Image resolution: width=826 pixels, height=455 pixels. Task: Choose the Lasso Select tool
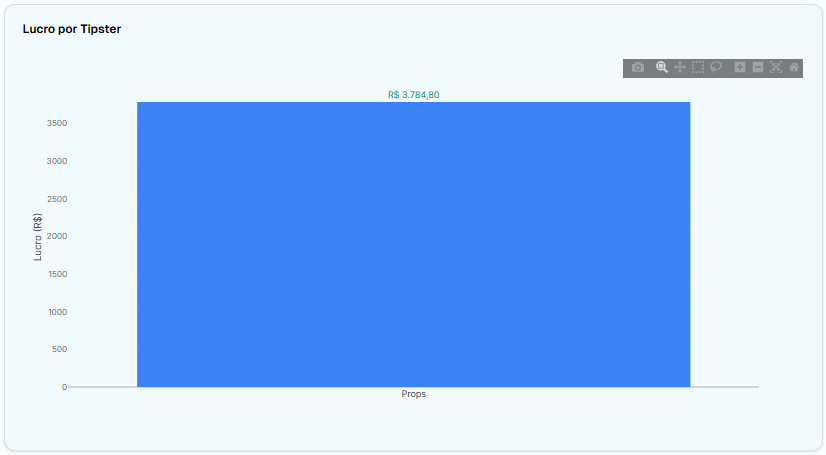point(716,67)
